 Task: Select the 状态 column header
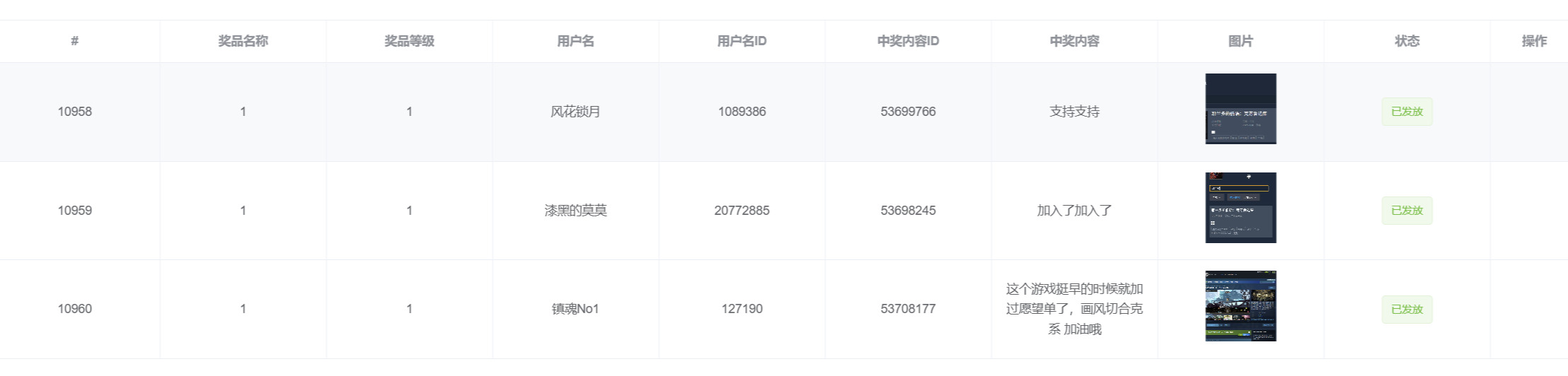pyautogui.click(x=1407, y=41)
